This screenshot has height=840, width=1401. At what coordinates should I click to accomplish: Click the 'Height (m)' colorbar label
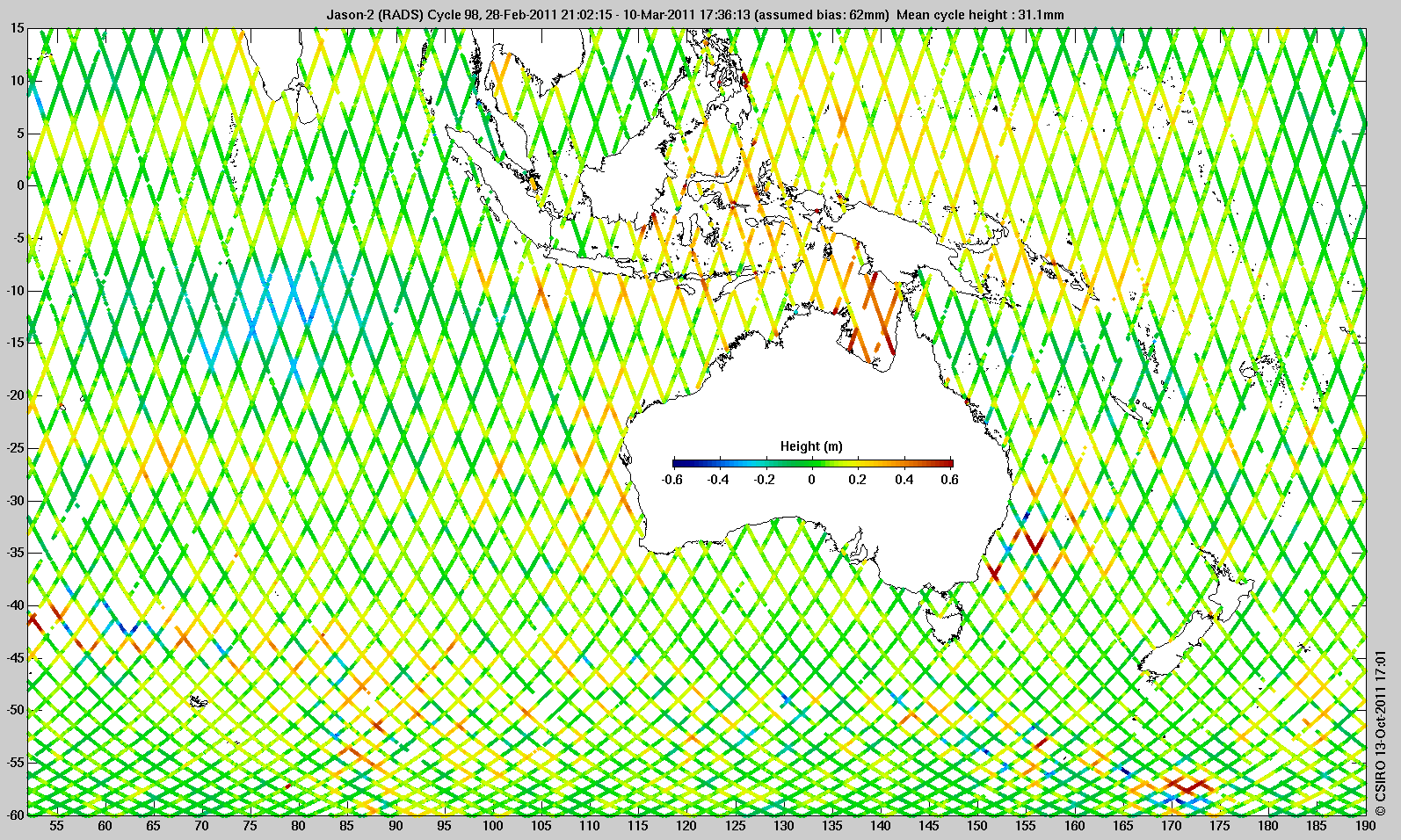[811, 446]
